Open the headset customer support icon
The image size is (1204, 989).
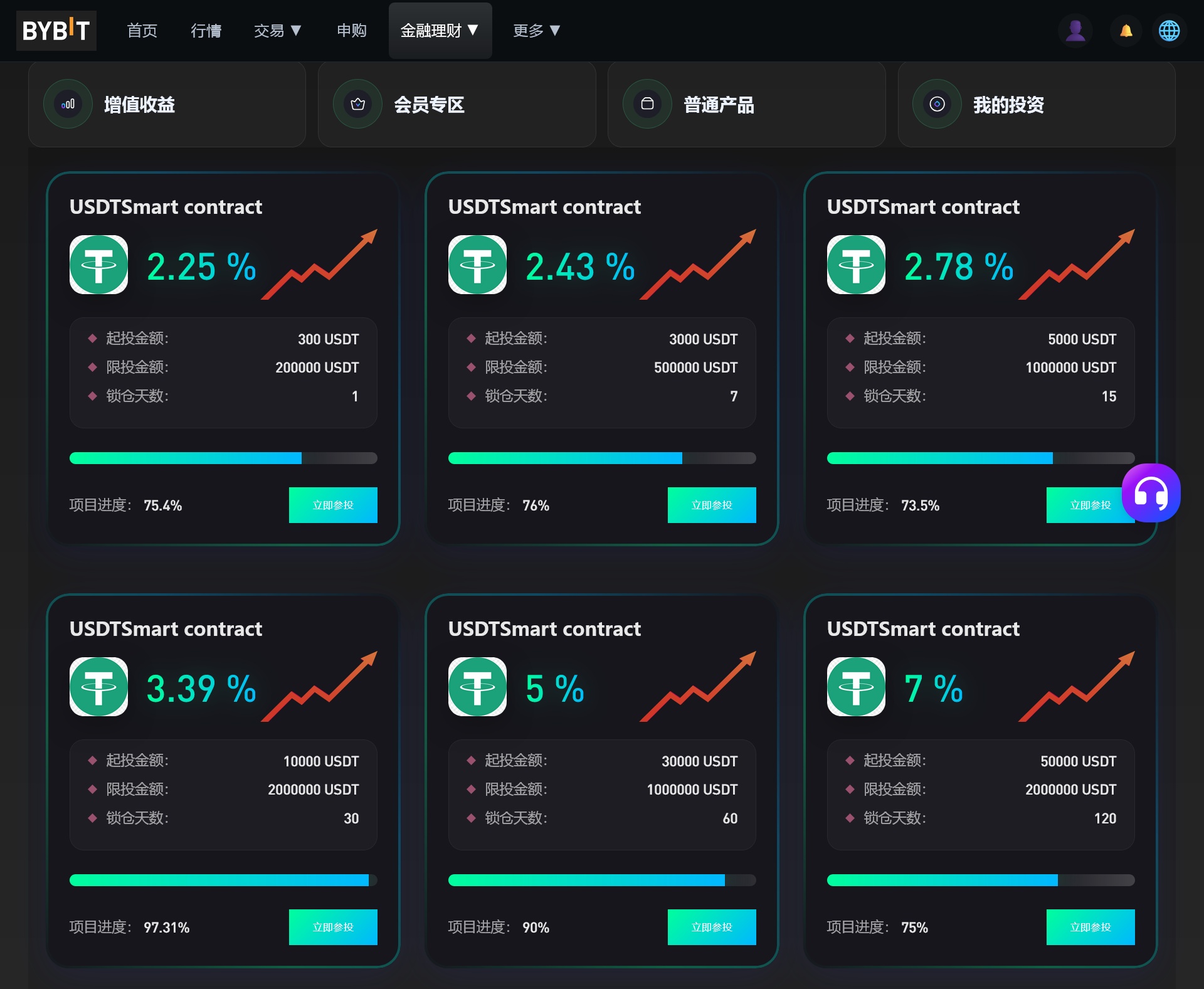tap(1151, 493)
